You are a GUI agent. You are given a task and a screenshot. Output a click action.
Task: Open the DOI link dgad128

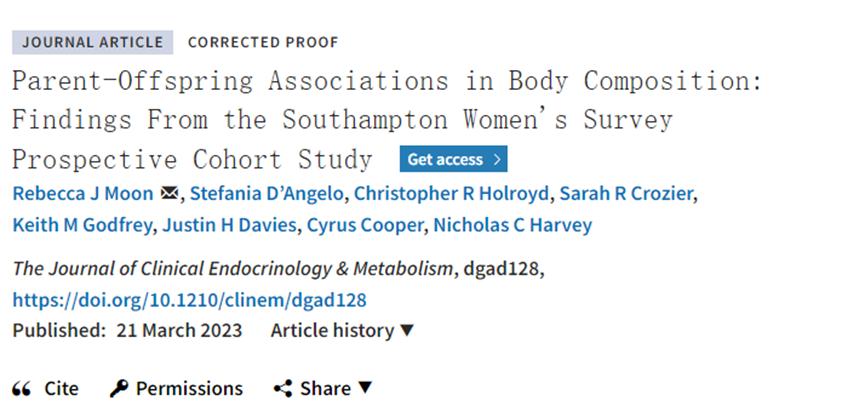click(x=189, y=300)
